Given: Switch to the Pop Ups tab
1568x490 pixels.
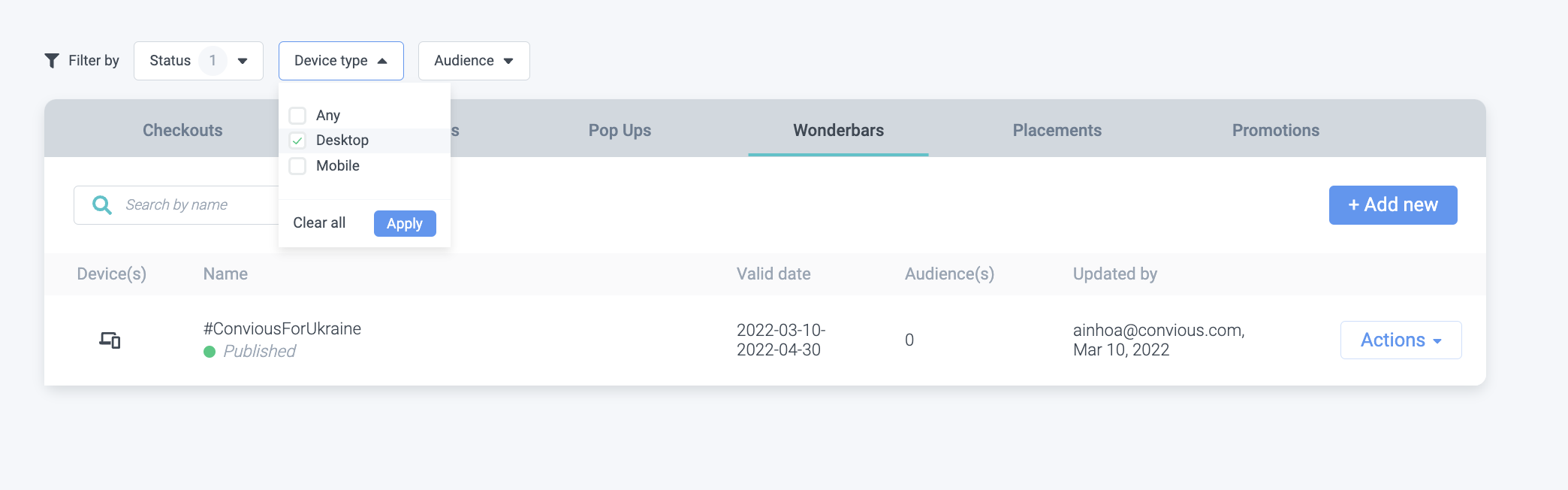Looking at the screenshot, I should (620, 130).
